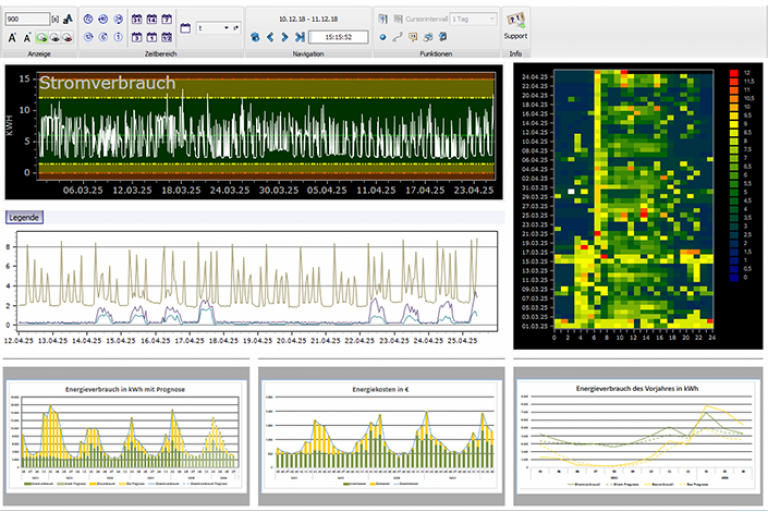Click the blue sphere icon in Funktionen
768x512 pixels.
(x=383, y=37)
